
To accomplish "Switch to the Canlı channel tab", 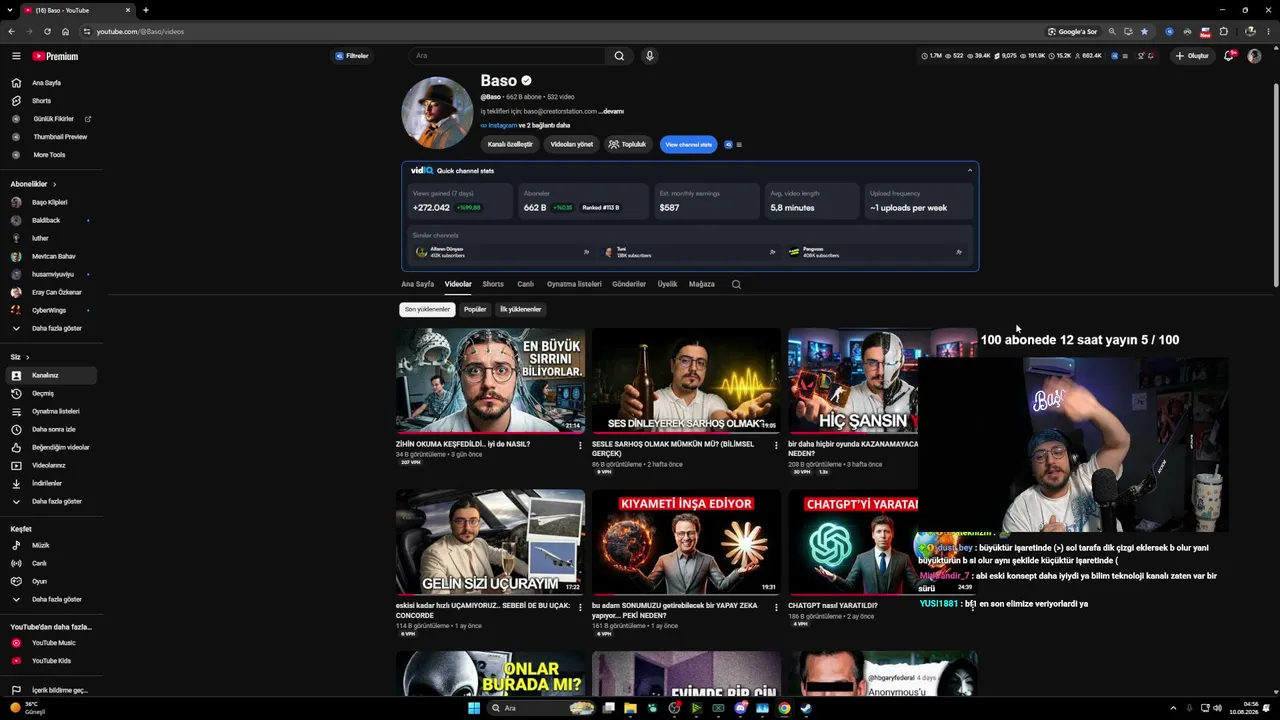I will click(525, 284).
